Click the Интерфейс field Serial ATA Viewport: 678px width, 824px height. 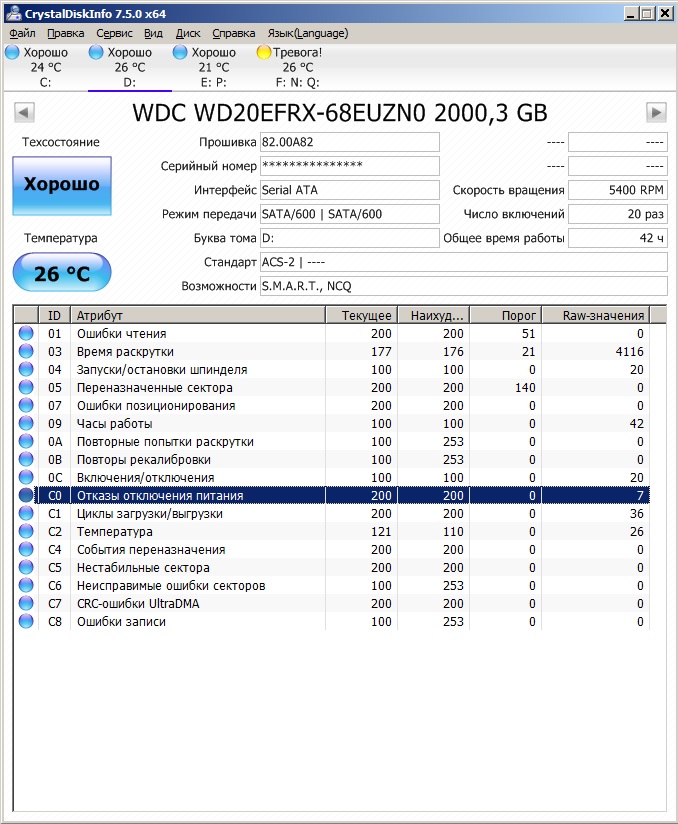[x=350, y=190]
